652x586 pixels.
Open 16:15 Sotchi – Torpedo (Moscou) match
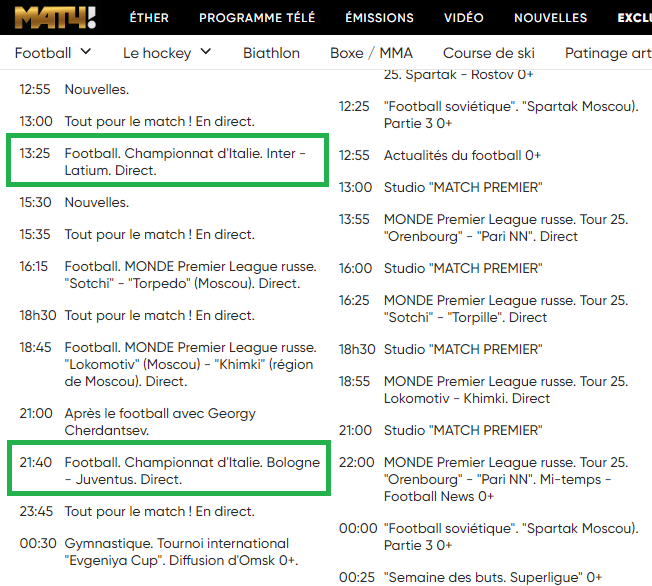[168, 275]
